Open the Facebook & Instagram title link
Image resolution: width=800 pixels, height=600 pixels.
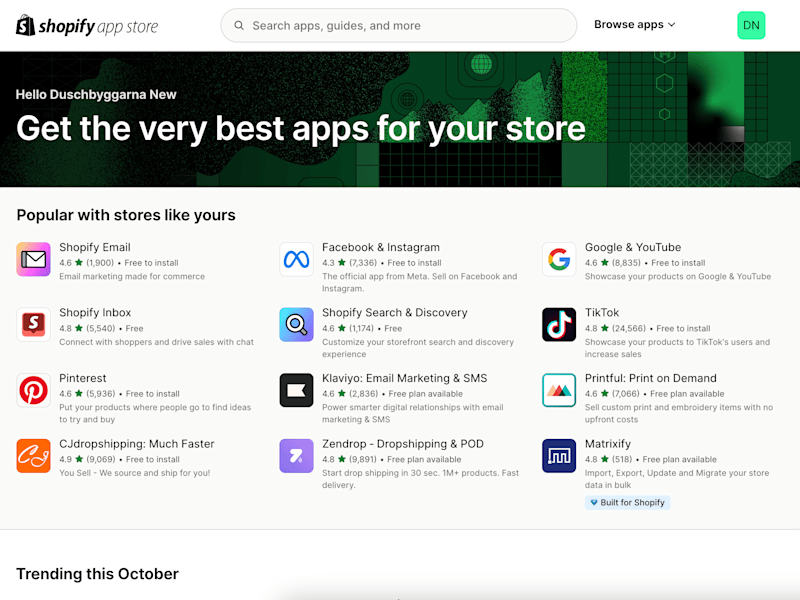(381, 247)
